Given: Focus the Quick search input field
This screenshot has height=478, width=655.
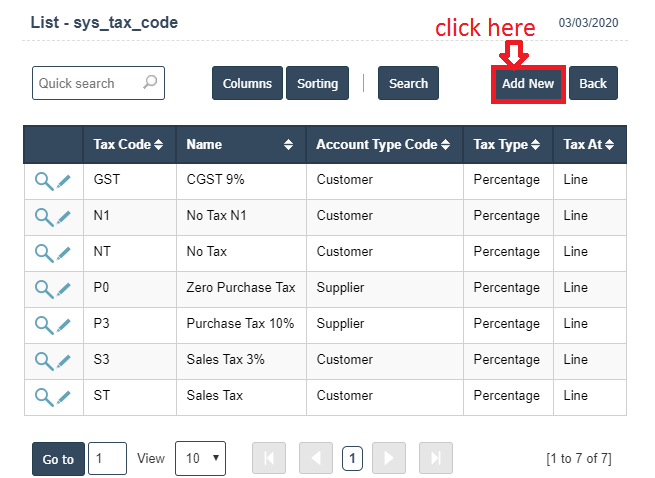Looking at the screenshot, I should click(88, 84).
